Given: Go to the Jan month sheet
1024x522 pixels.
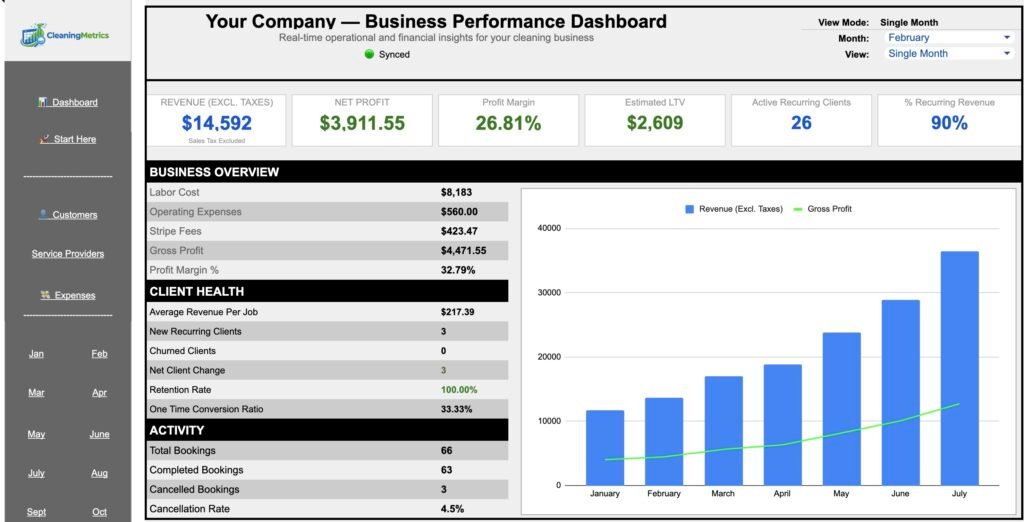Looking at the screenshot, I should tap(36, 354).
